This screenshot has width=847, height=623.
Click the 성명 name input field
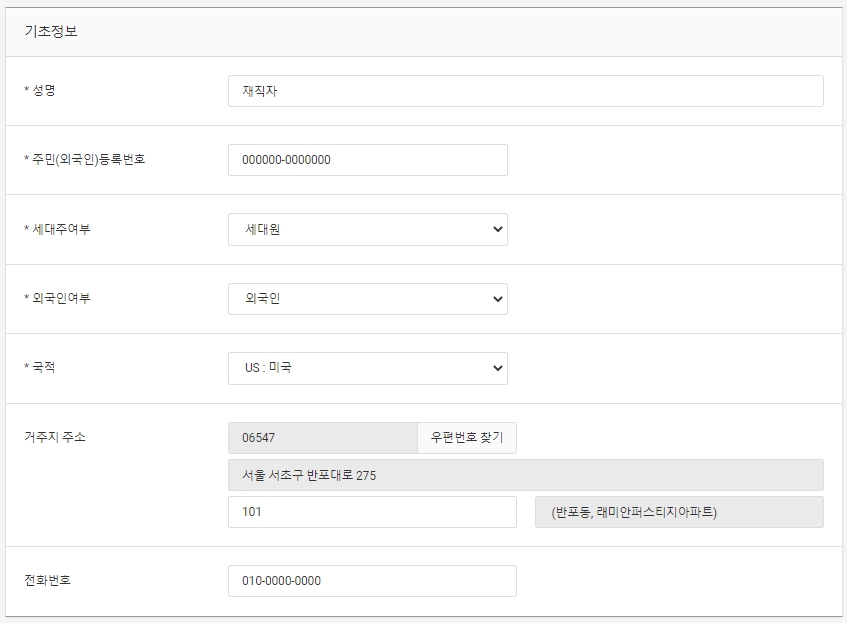[526, 91]
